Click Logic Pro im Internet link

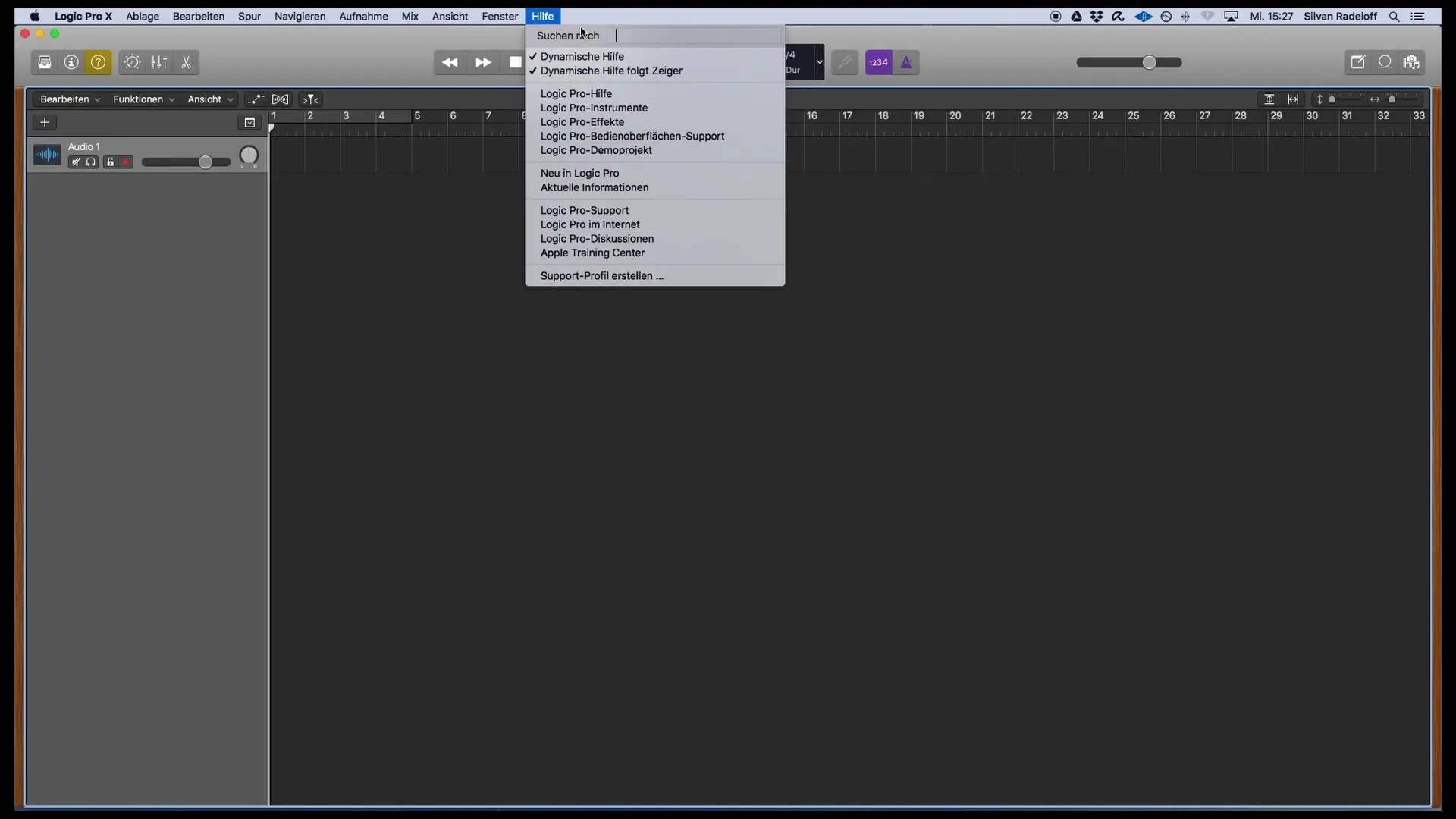[x=589, y=224]
